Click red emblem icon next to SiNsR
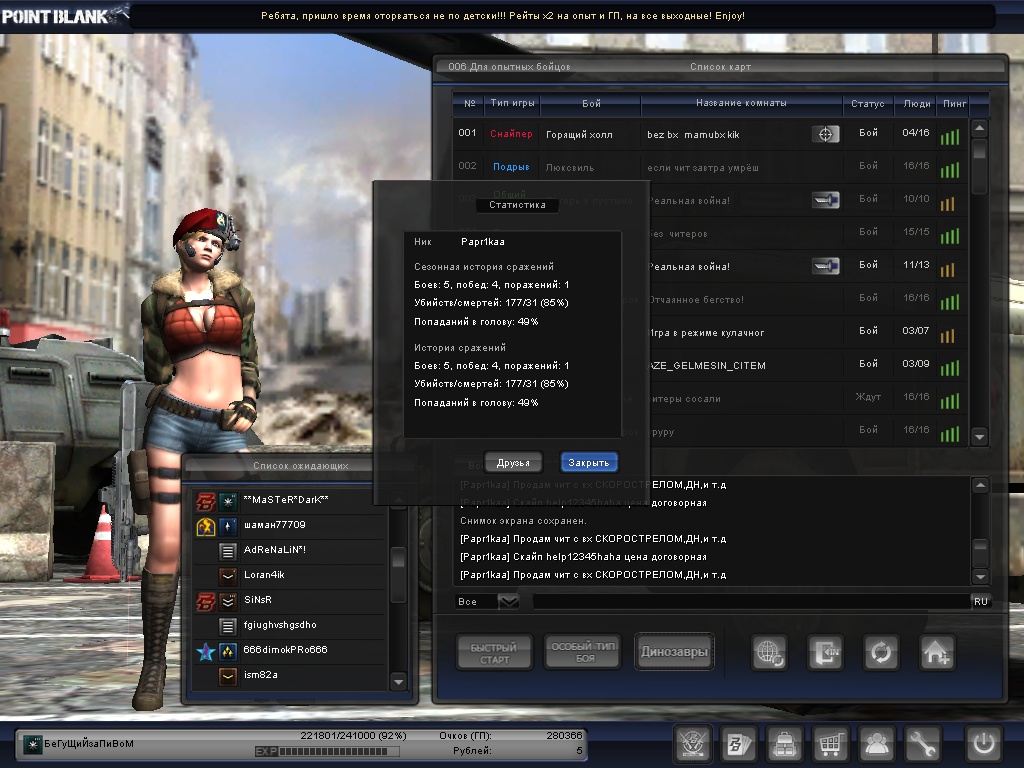This screenshot has height=768, width=1024. click(206, 601)
